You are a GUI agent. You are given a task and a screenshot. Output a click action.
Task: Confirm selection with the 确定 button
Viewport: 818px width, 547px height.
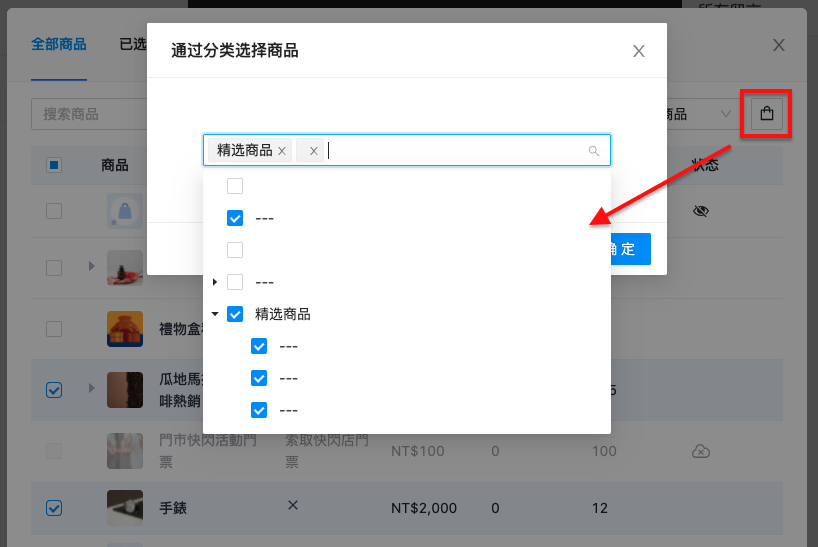630,249
